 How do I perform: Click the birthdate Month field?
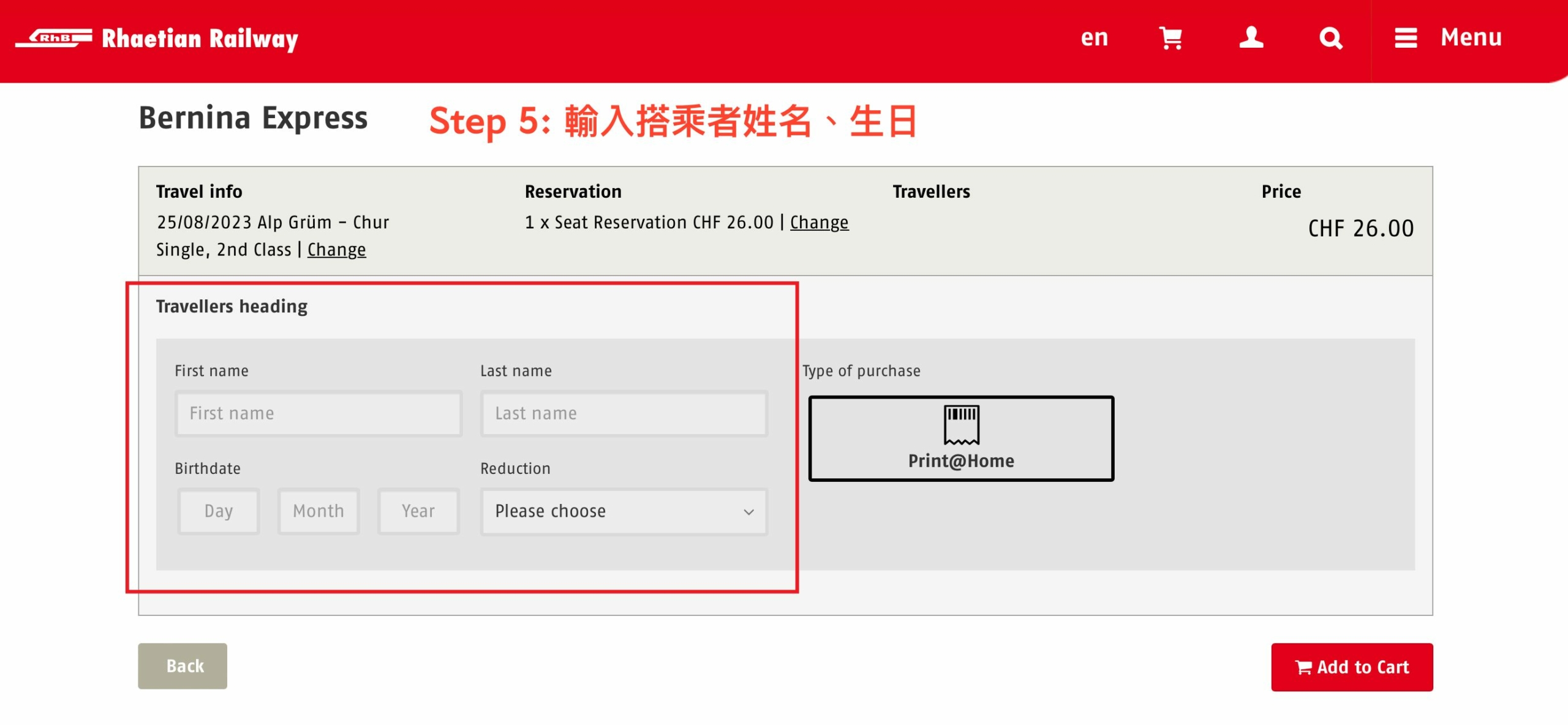click(318, 511)
